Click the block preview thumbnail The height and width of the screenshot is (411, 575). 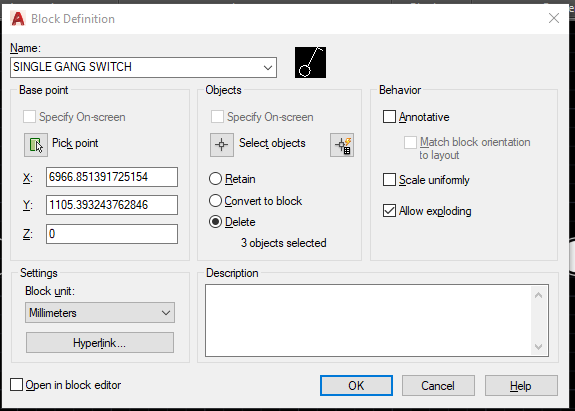[x=310, y=62]
